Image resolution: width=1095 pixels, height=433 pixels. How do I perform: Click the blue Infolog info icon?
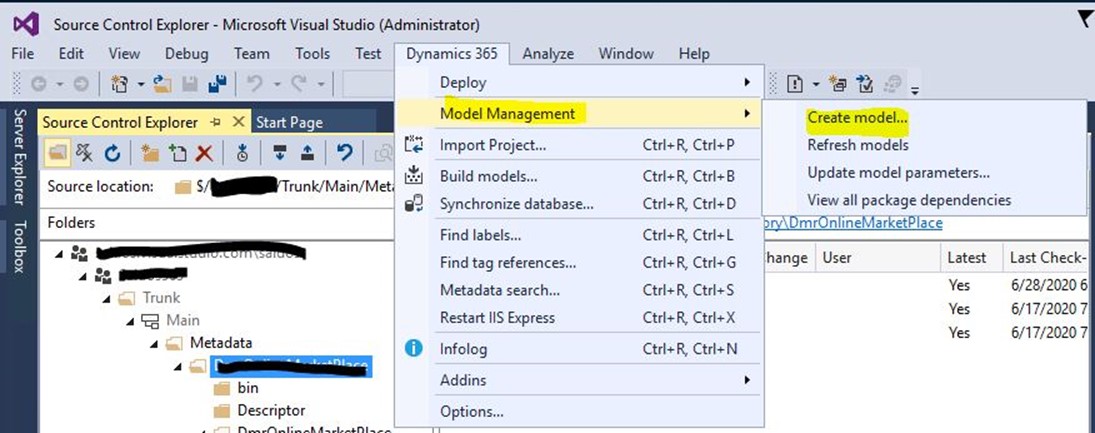(413, 348)
